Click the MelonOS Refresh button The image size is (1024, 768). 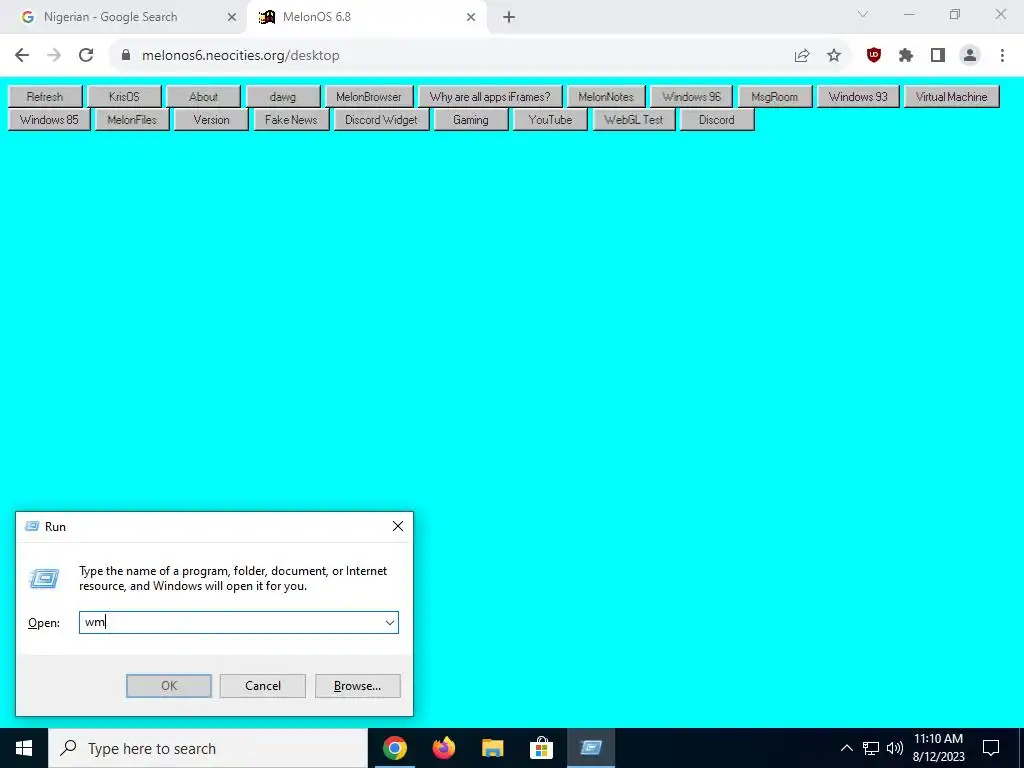pyautogui.click(x=45, y=97)
